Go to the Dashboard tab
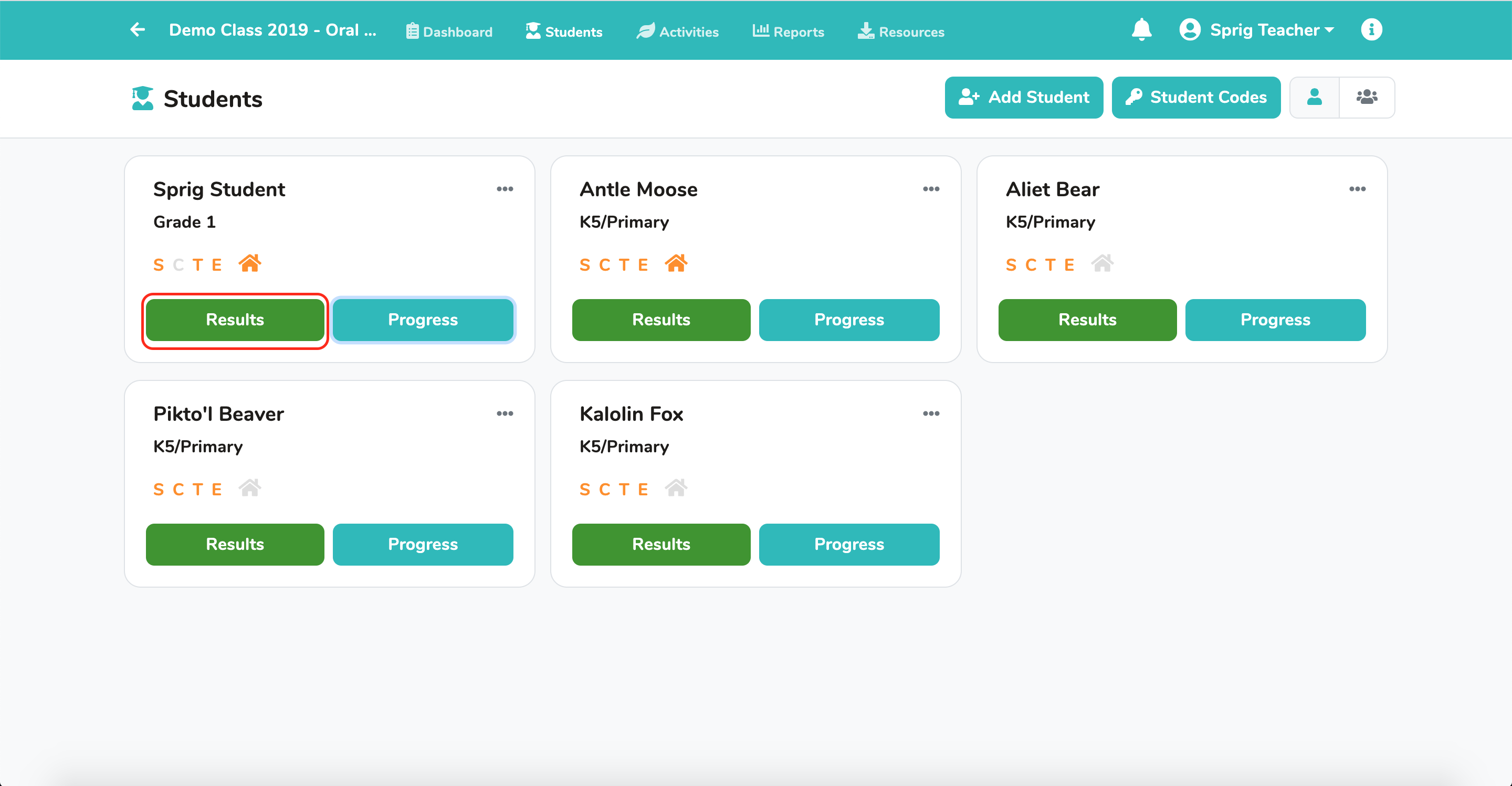Viewport: 1512px width, 786px height. click(x=449, y=31)
